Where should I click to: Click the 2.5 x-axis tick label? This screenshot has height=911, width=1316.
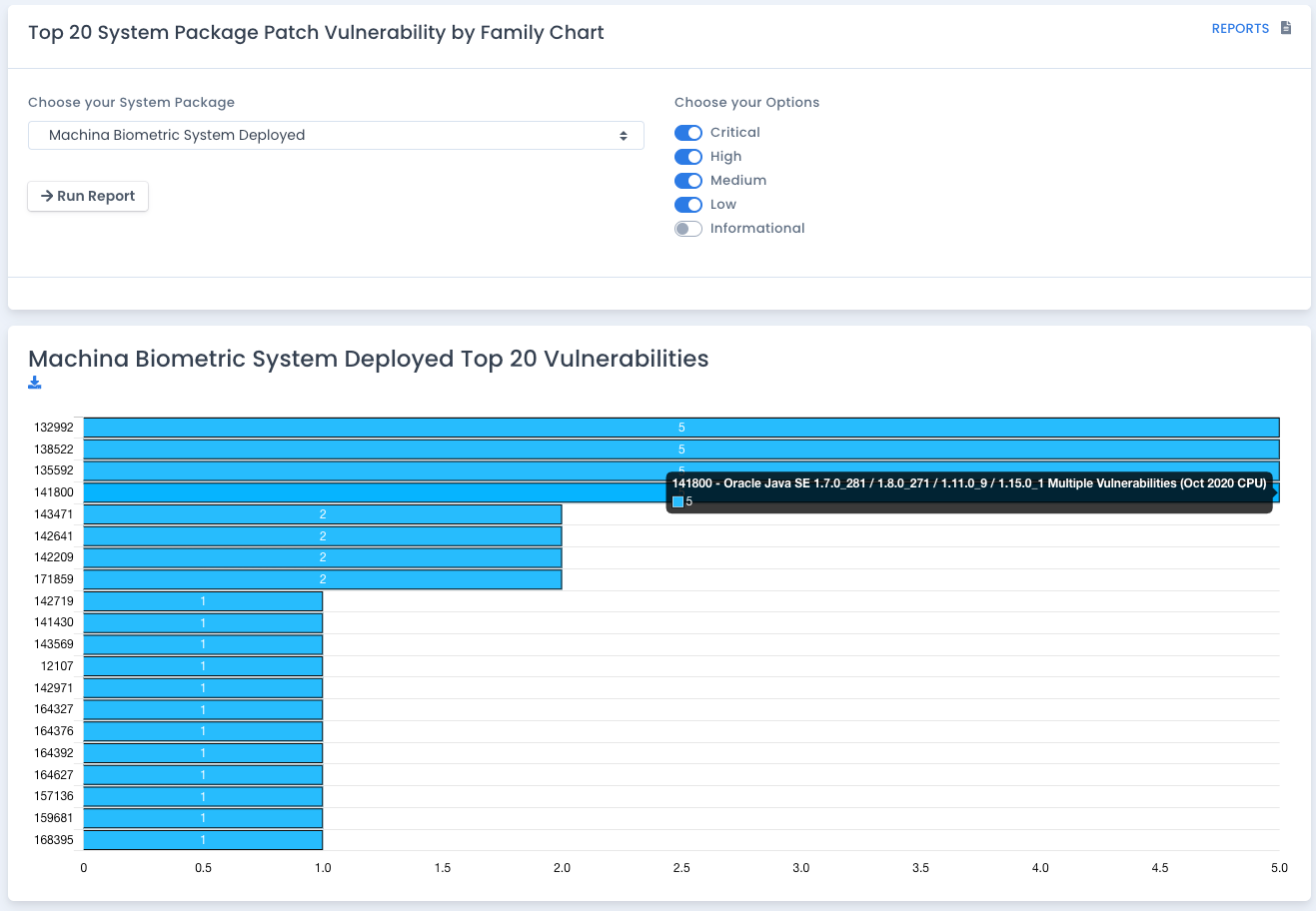pyautogui.click(x=681, y=868)
